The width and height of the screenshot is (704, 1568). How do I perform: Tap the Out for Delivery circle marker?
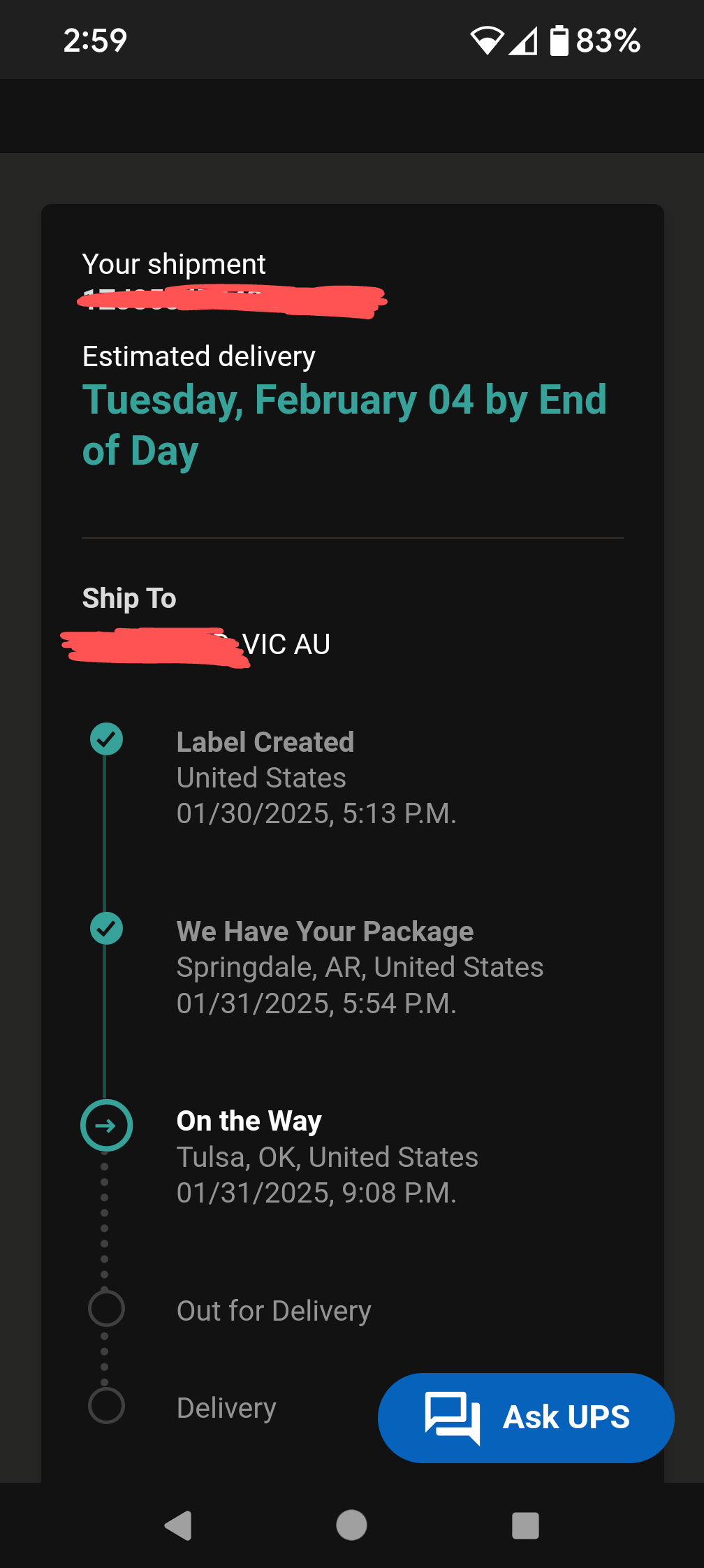(106, 1308)
